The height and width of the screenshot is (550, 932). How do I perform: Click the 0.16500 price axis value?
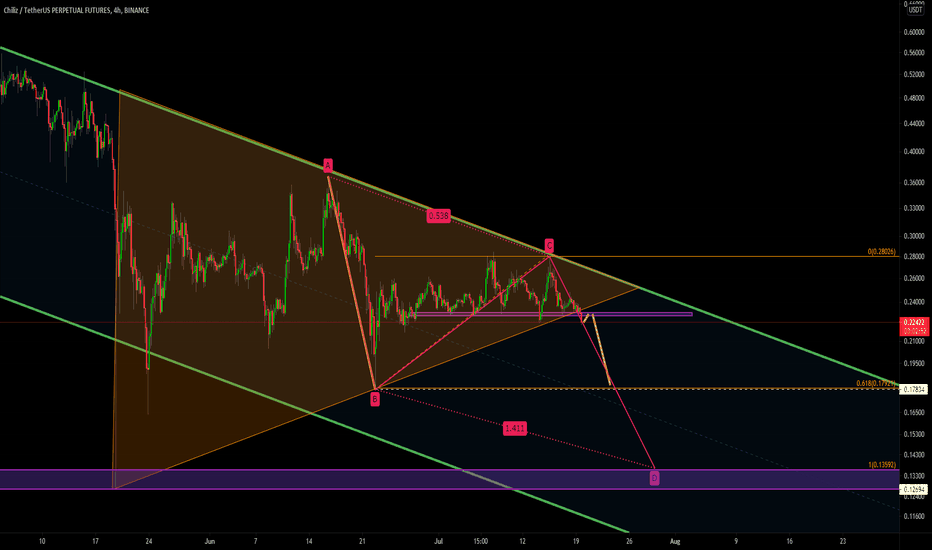coord(914,412)
